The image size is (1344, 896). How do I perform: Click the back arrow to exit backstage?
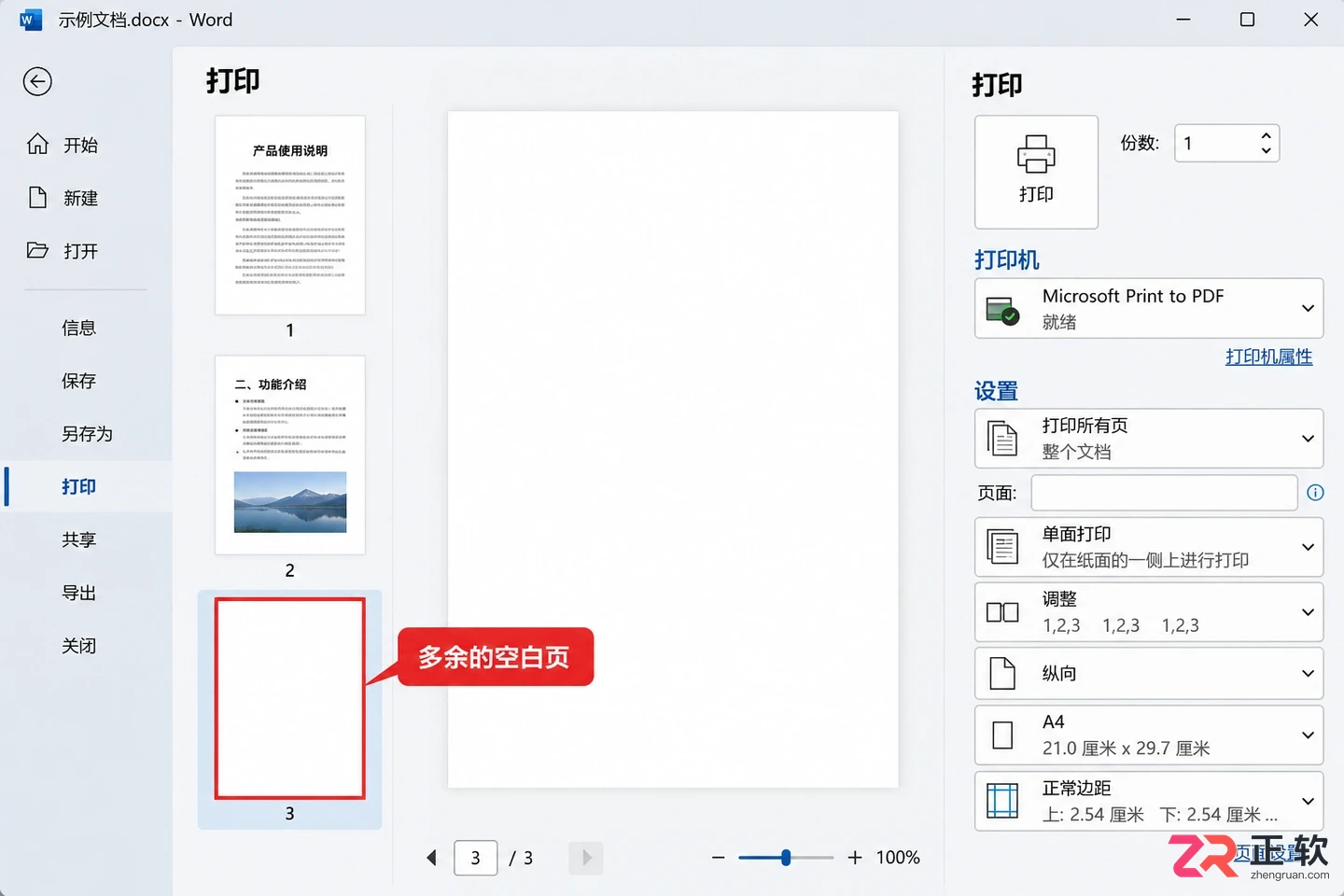(x=37, y=82)
